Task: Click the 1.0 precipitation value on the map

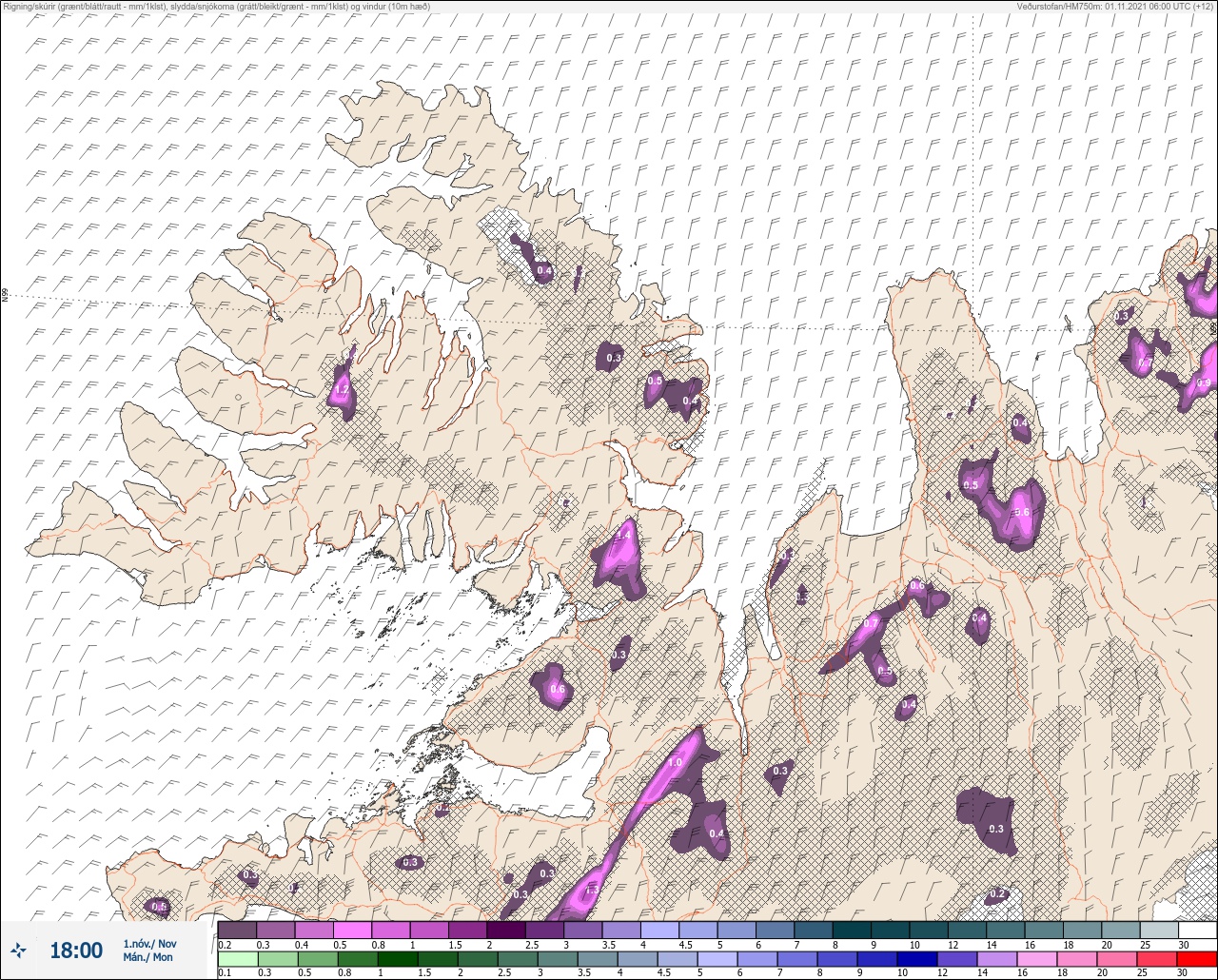Action: click(x=676, y=763)
